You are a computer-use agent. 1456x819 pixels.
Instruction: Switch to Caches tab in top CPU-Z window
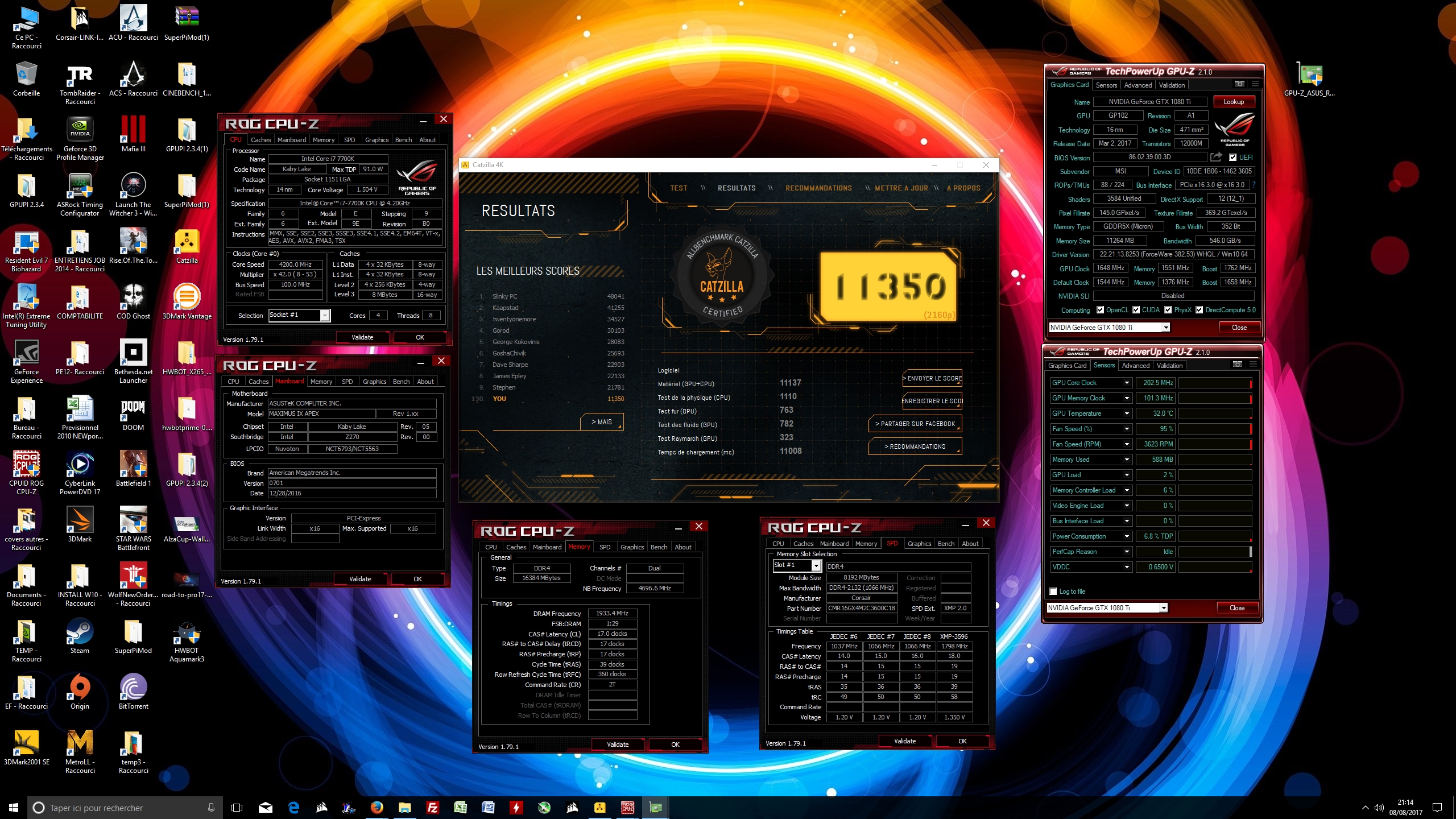click(260, 140)
